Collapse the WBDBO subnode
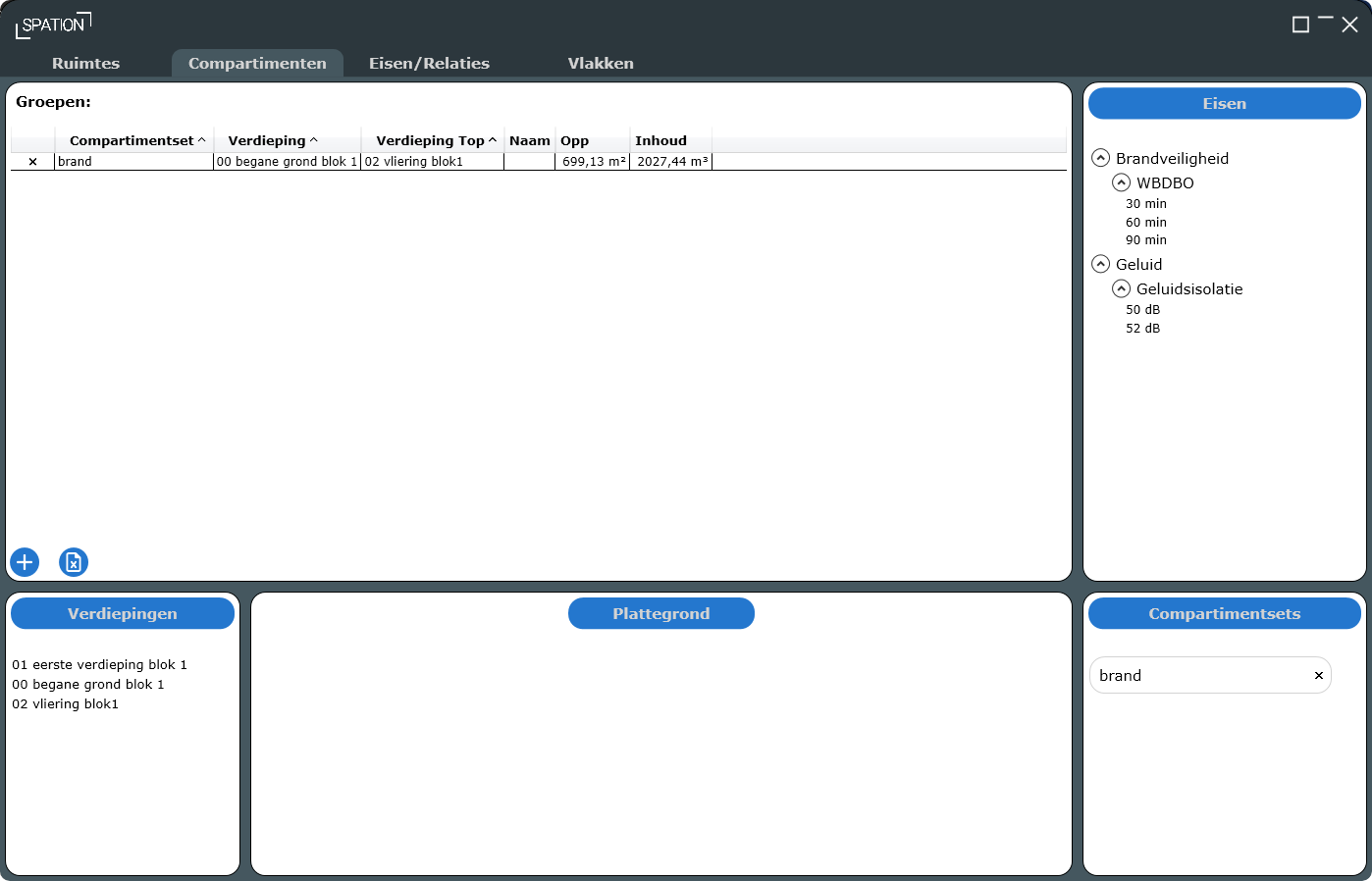1372x881 pixels. [x=1121, y=182]
